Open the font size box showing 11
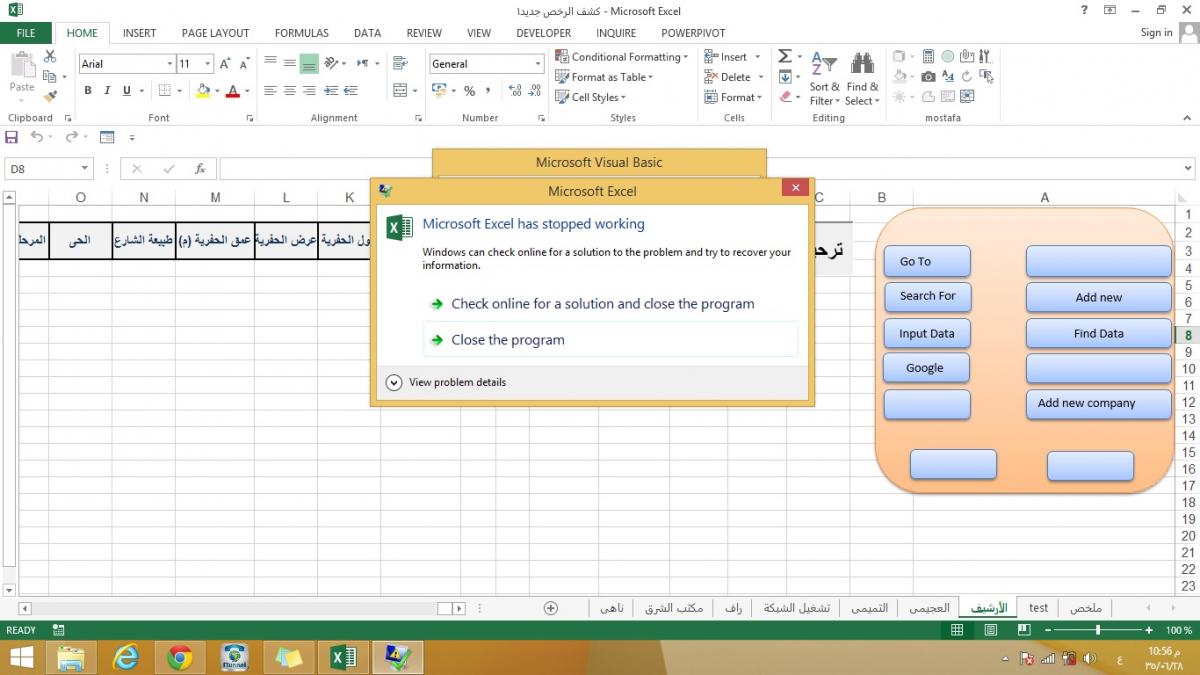Image resolution: width=1200 pixels, height=675 pixels. pyautogui.click(x=195, y=64)
